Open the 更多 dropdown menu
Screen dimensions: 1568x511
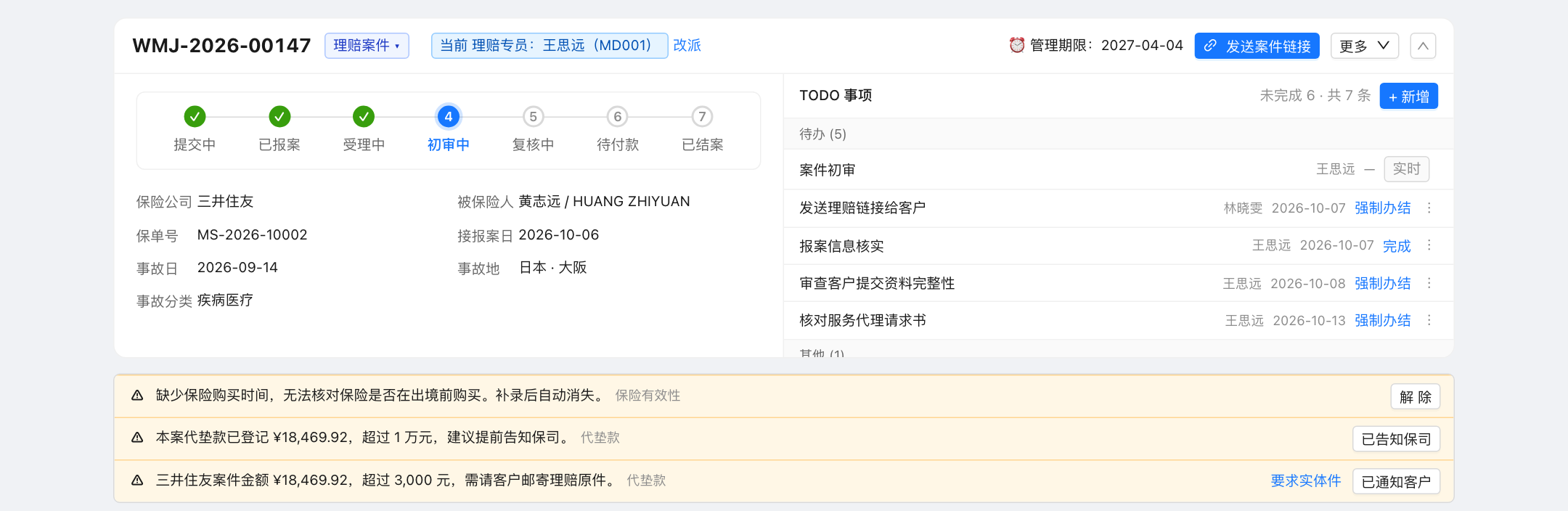point(1365,46)
